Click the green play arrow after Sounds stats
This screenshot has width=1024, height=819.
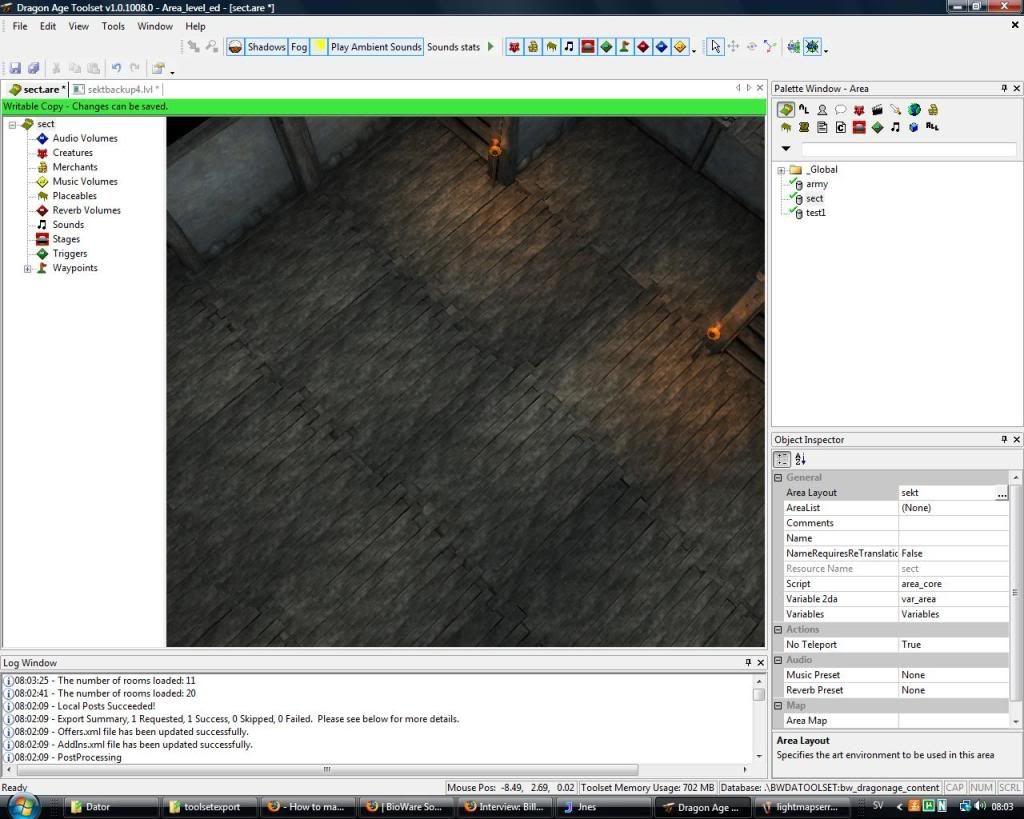click(491, 47)
